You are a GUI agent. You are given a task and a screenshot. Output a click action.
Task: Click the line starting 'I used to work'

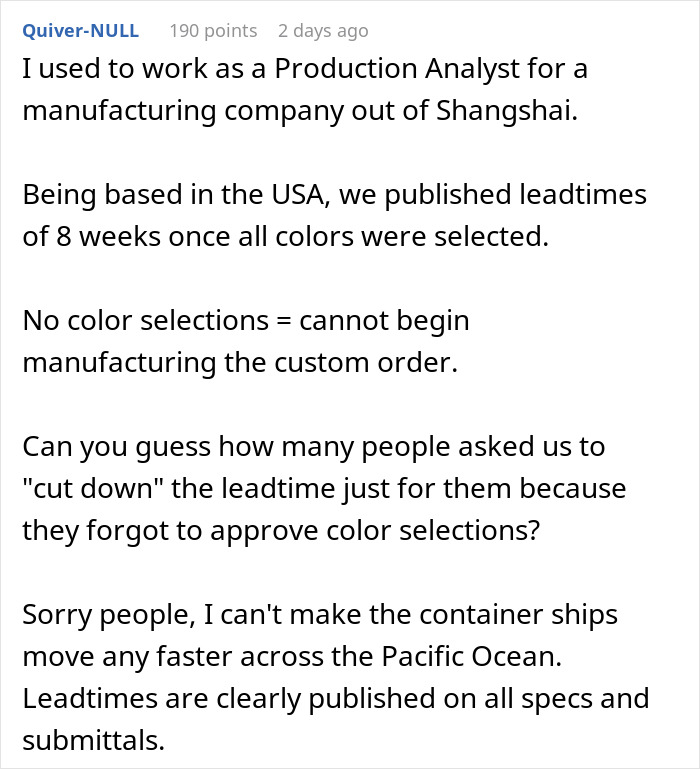305,68
